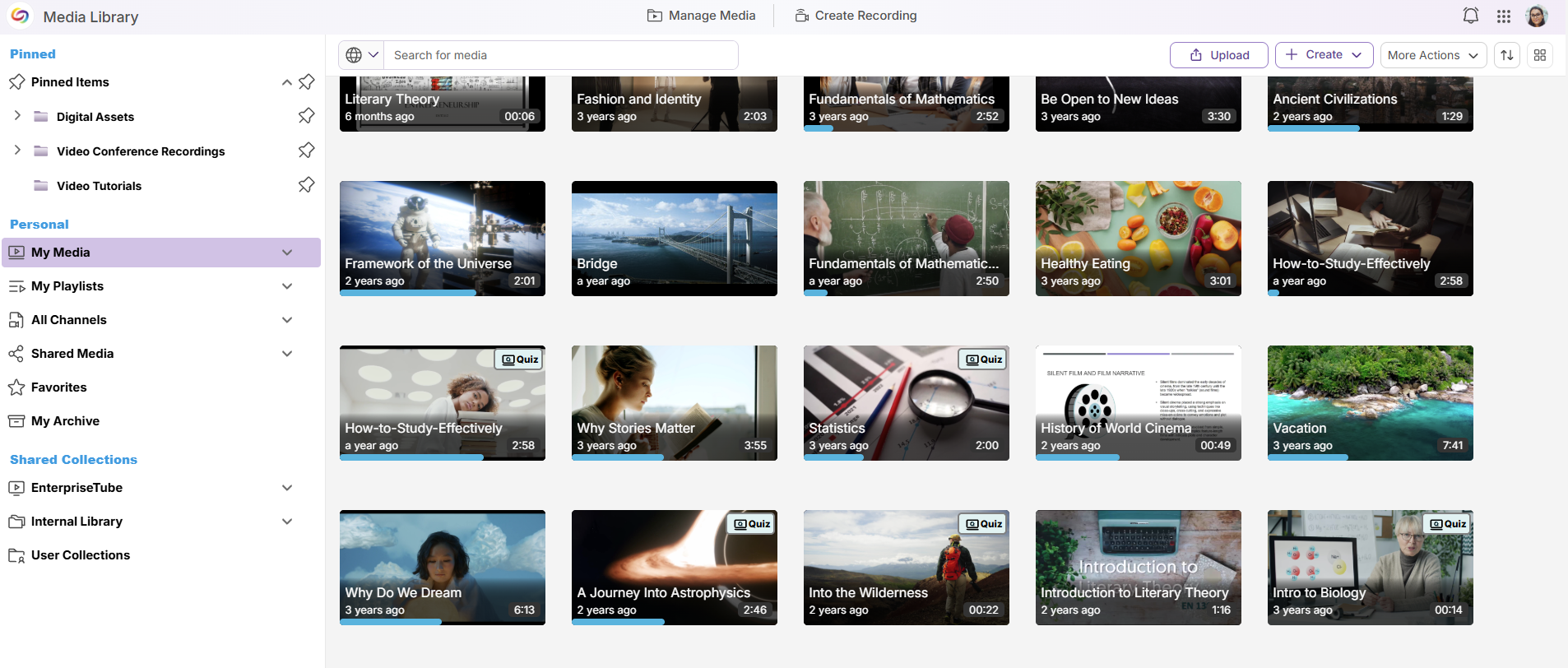
Task: Click the Quiz badge on Statistics
Action: (984, 360)
